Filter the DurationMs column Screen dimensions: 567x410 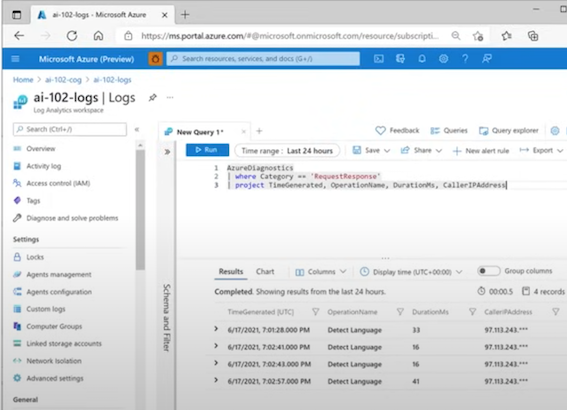tap(472, 312)
